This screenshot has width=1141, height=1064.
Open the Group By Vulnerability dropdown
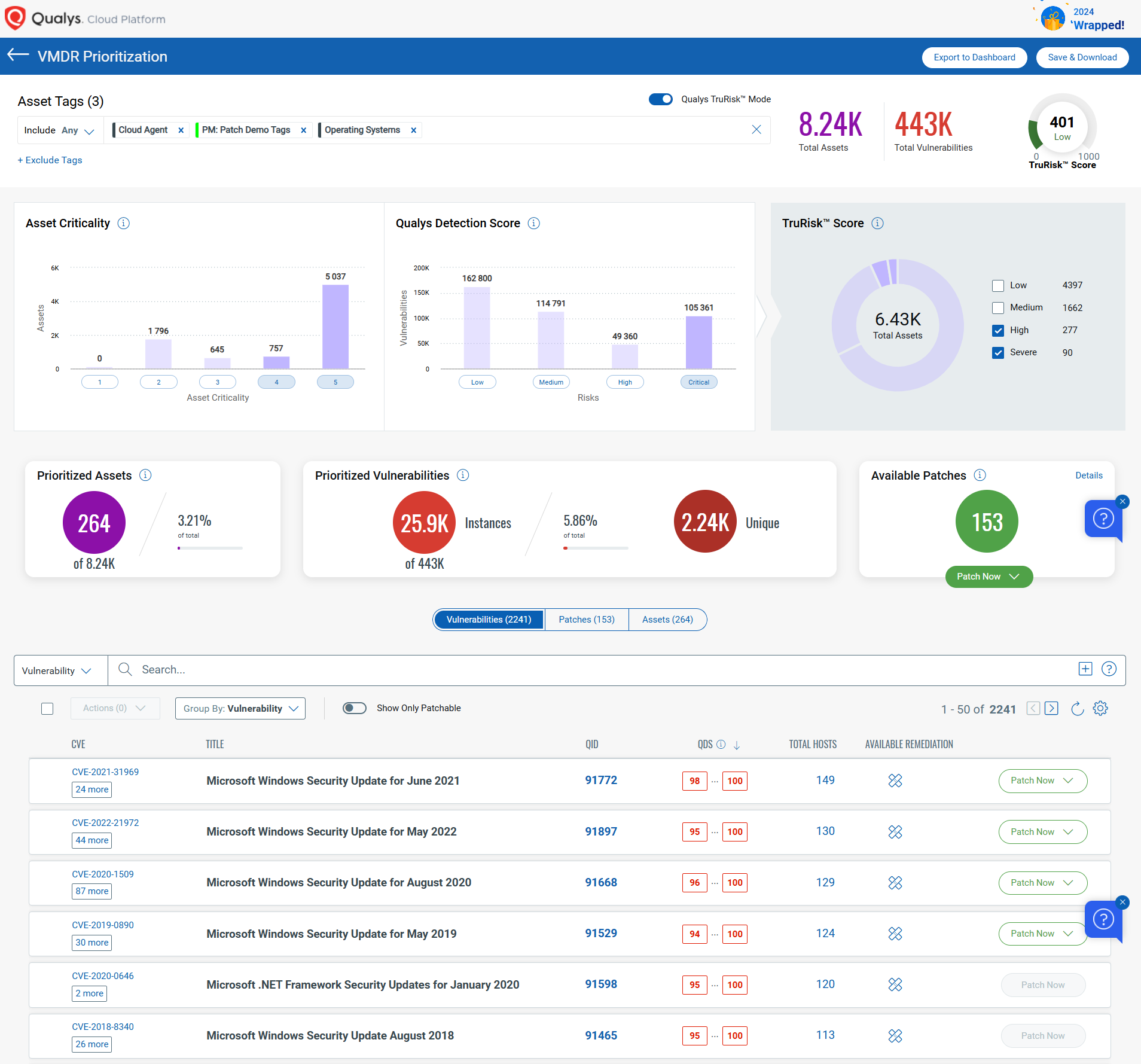coord(240,709)
